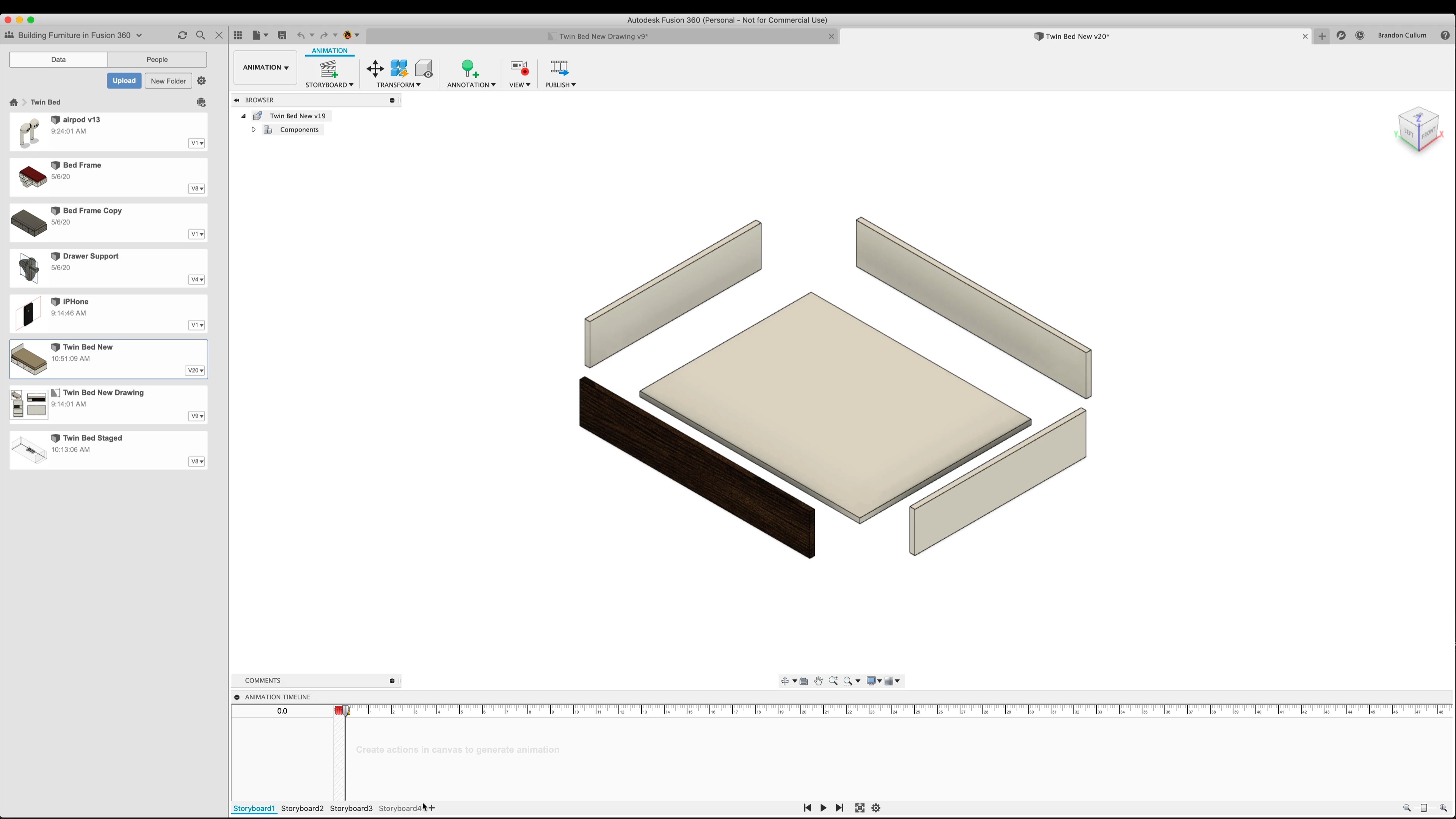1456x819 pixels.
Task: Play the animation
Action: 824,808
